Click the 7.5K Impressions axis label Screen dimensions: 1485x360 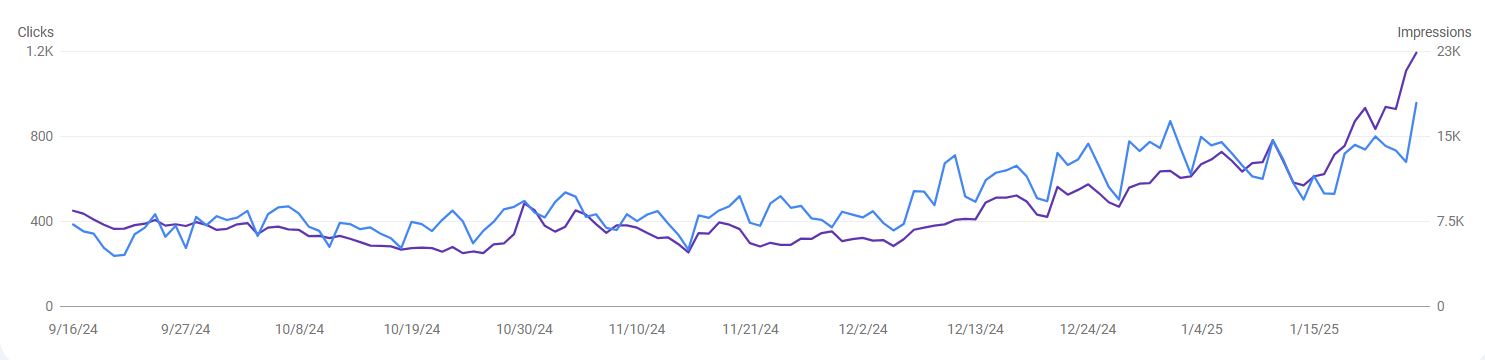pyautogui.click(x=1451, y=221)
